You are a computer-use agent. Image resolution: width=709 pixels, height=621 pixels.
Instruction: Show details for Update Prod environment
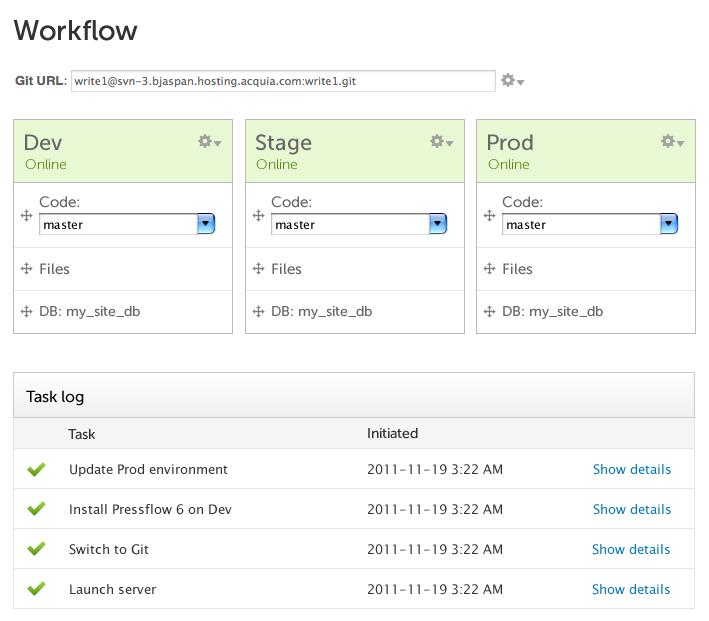(x=631, y=469)
